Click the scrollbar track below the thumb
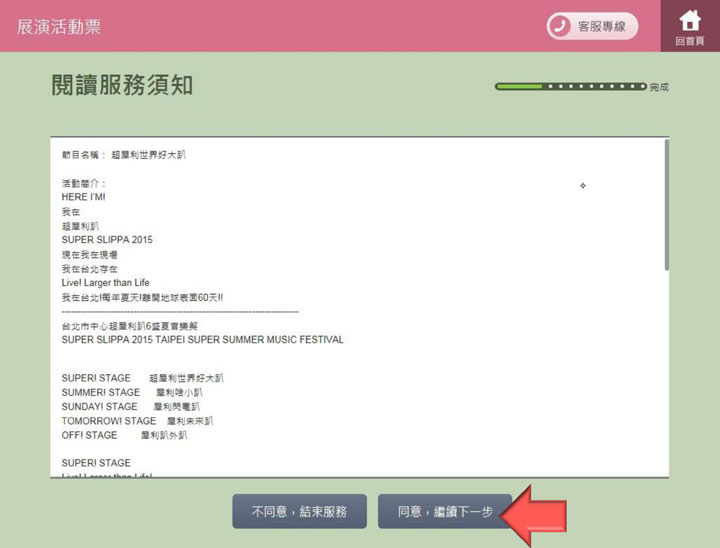Image resolution: width=720 pixels, height=548 pixels. click(667, 380)
